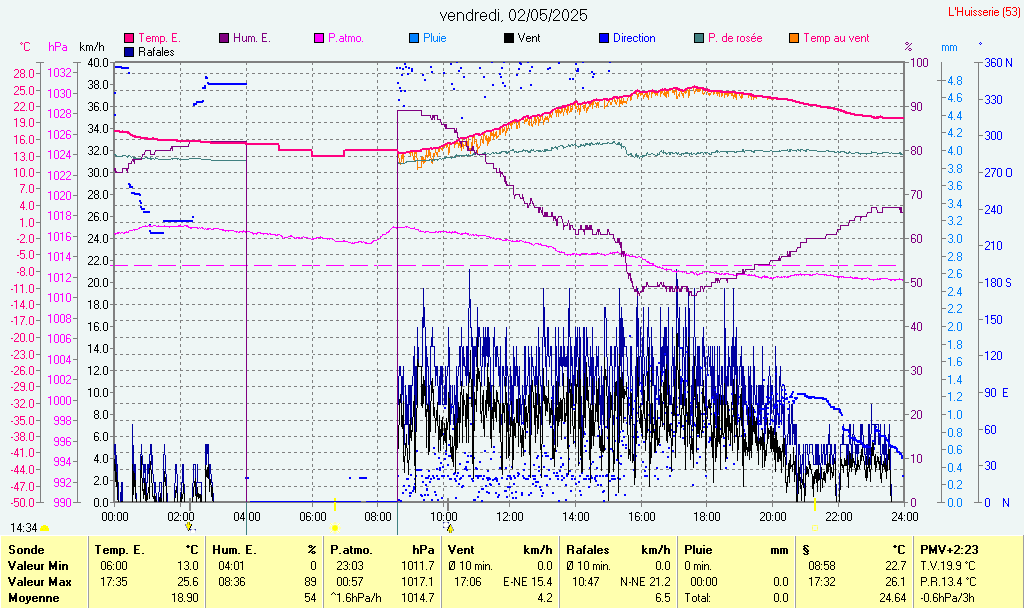Click the Pluie table header
The image size is (1024, 608).
(698, 550)
